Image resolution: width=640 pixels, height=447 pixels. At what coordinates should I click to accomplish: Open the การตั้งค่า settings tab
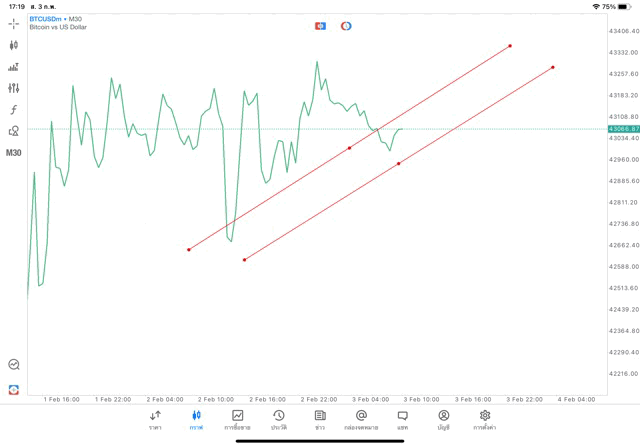coord(485,419)
